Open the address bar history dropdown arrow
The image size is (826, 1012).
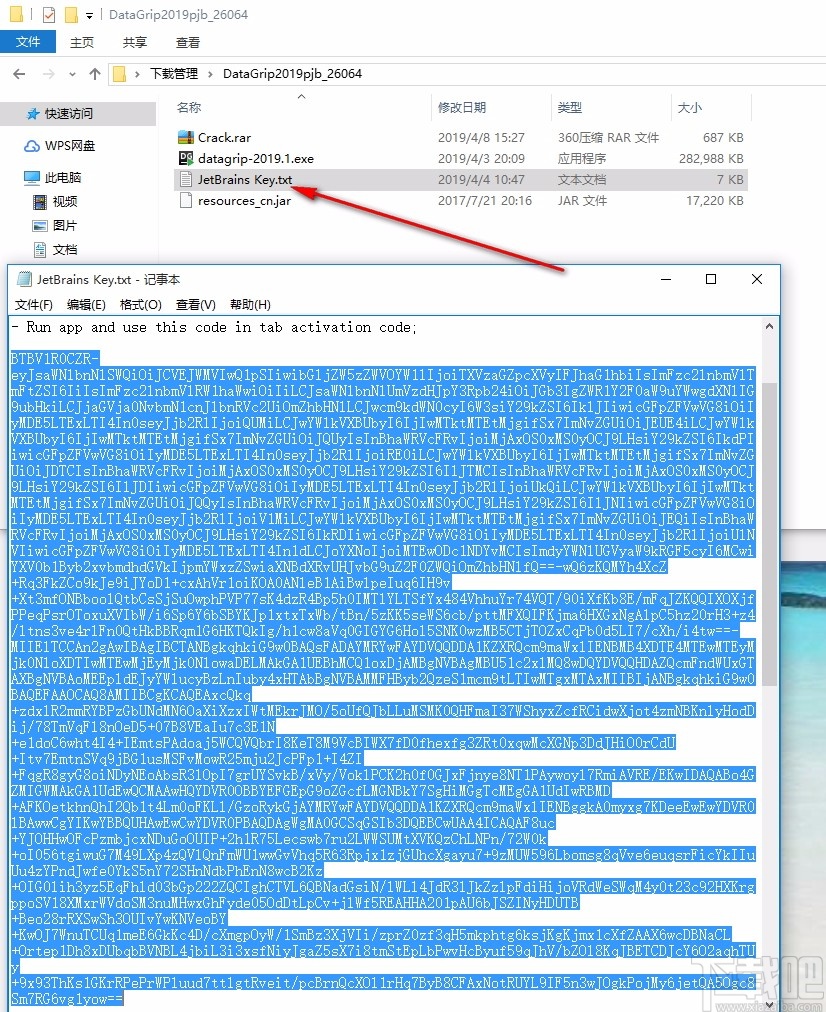[x=71, y=73]
